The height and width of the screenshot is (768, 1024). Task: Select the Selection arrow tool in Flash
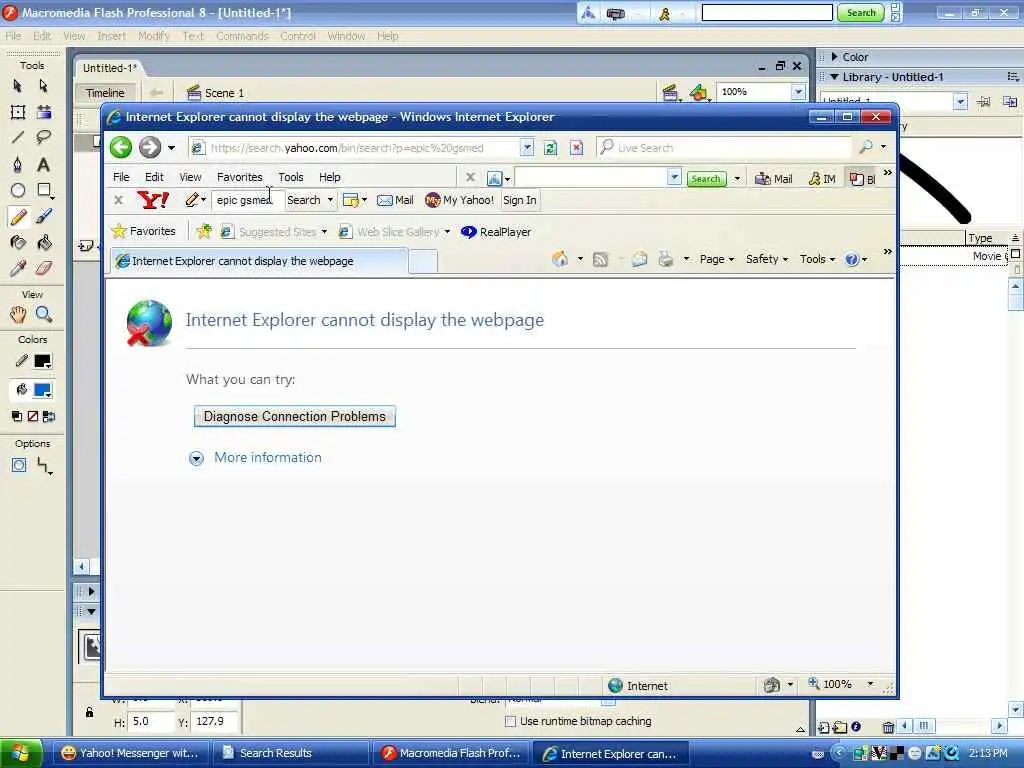click(x=18, y=86)
